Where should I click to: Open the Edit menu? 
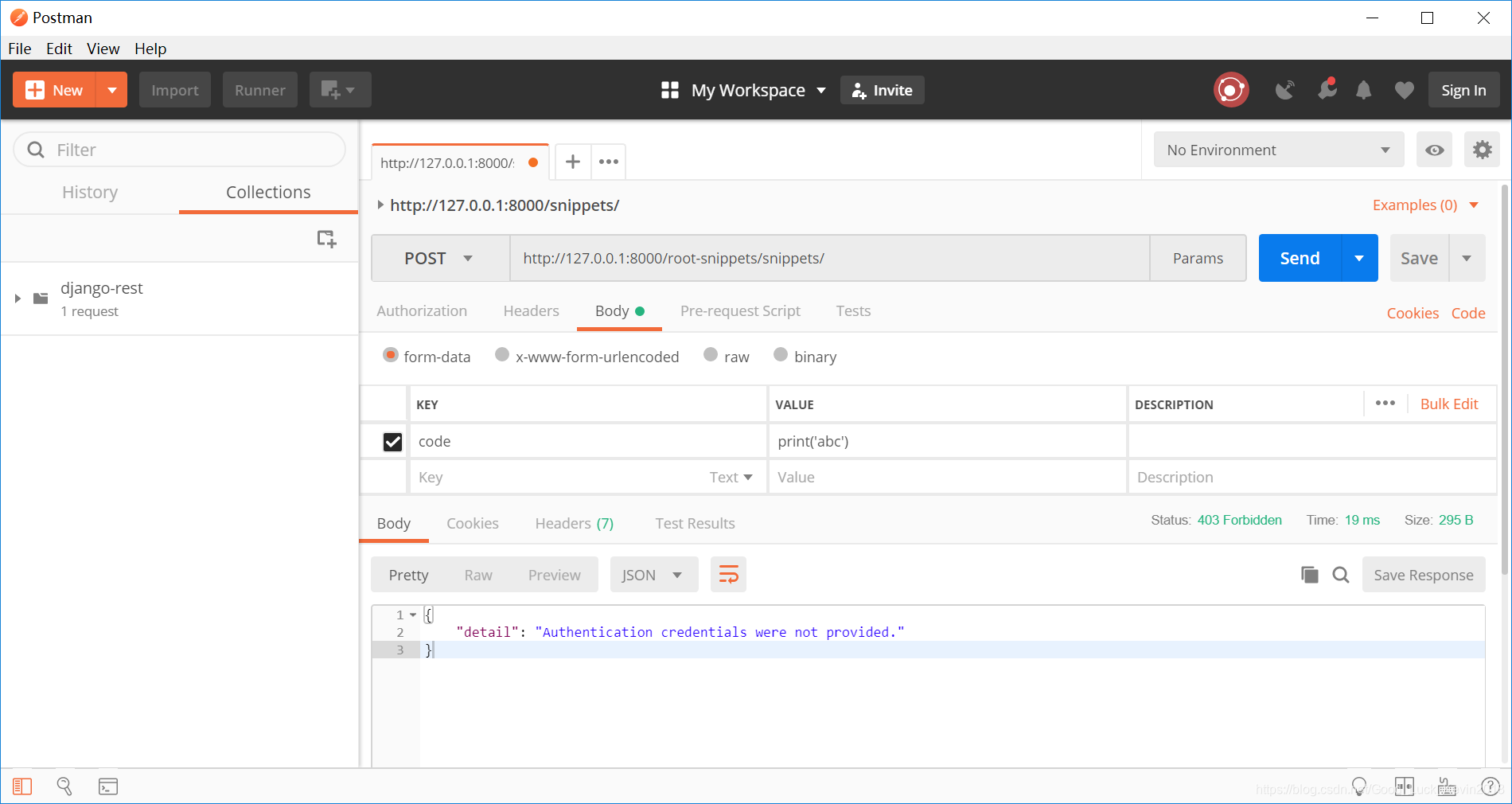(59, 49)
